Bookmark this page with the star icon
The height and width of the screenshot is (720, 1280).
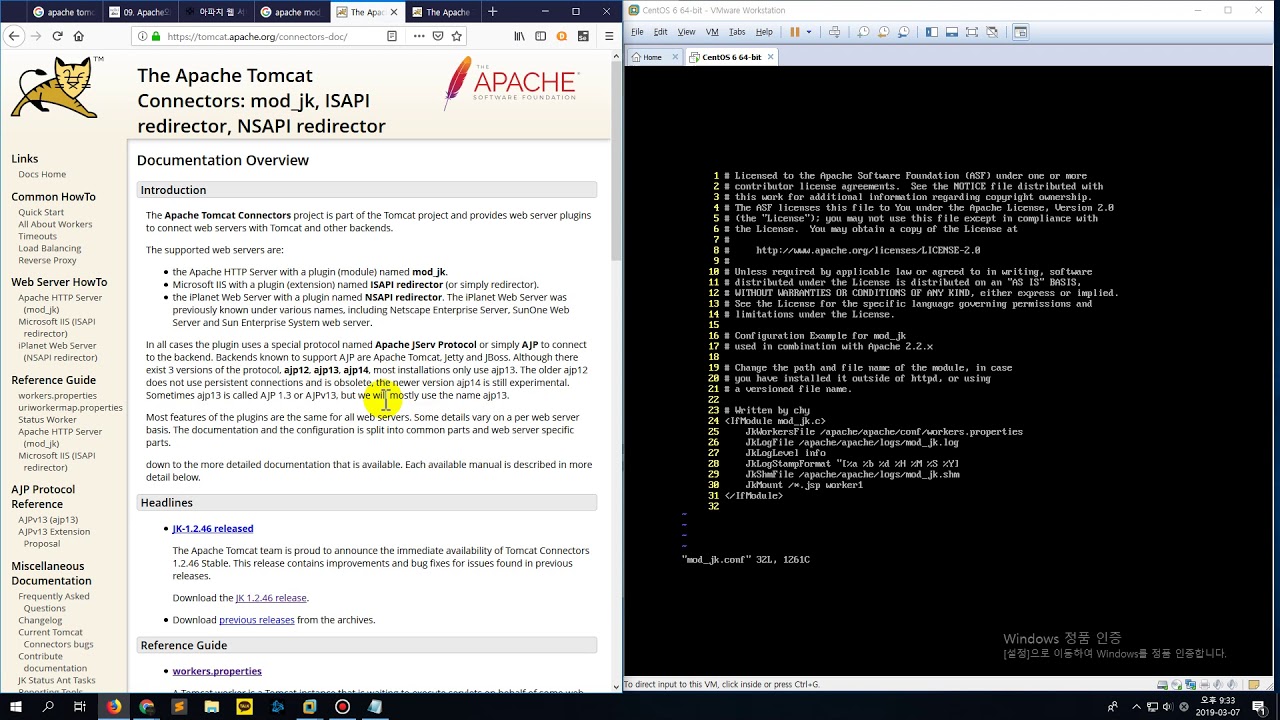457,36
